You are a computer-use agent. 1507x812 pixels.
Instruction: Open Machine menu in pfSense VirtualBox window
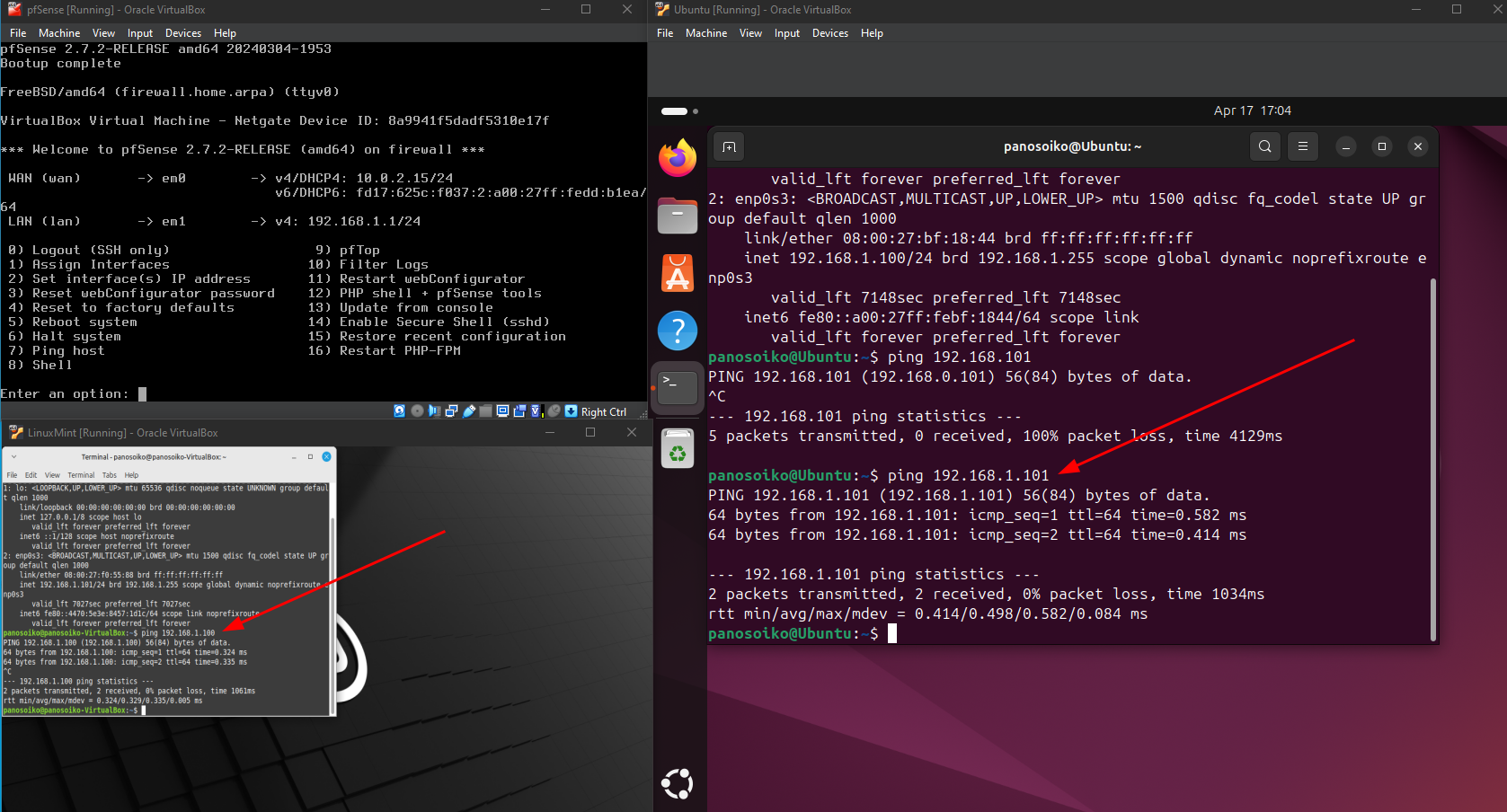pos(59,33)
